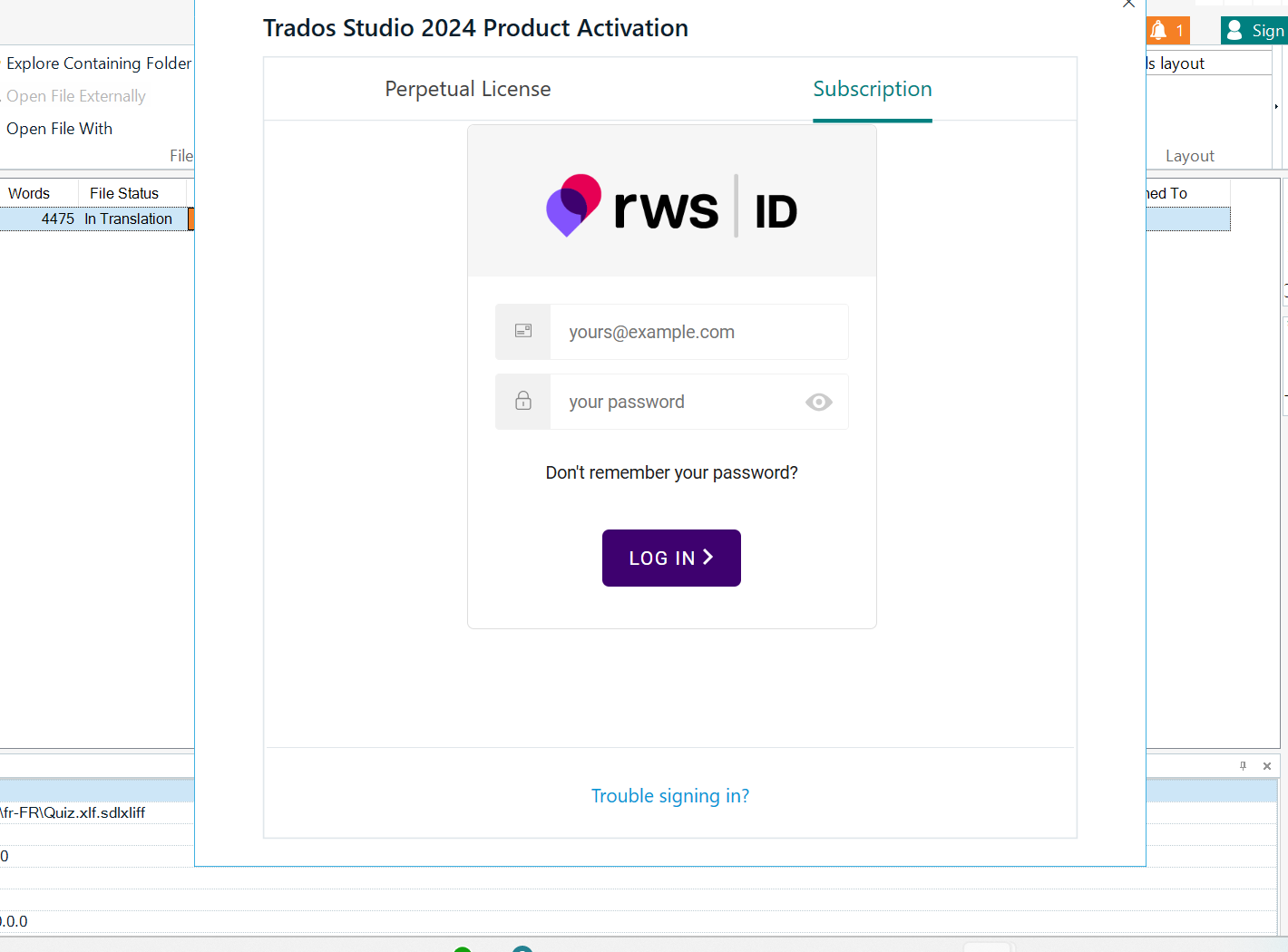Image resolution: width=1288 pixels, height=952 pixels.
Task: Open 'Don't remember your password?' link
Action: point(671,472)
